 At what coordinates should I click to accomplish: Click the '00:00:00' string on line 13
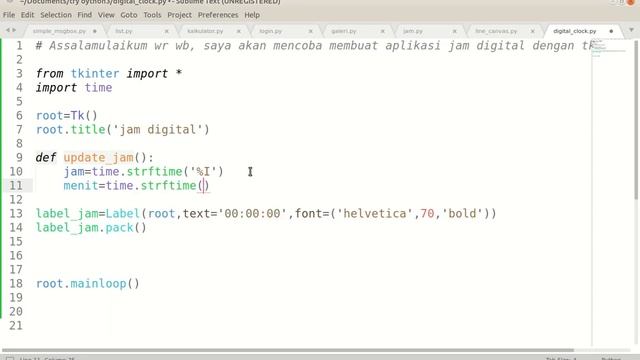pos(252,213)
